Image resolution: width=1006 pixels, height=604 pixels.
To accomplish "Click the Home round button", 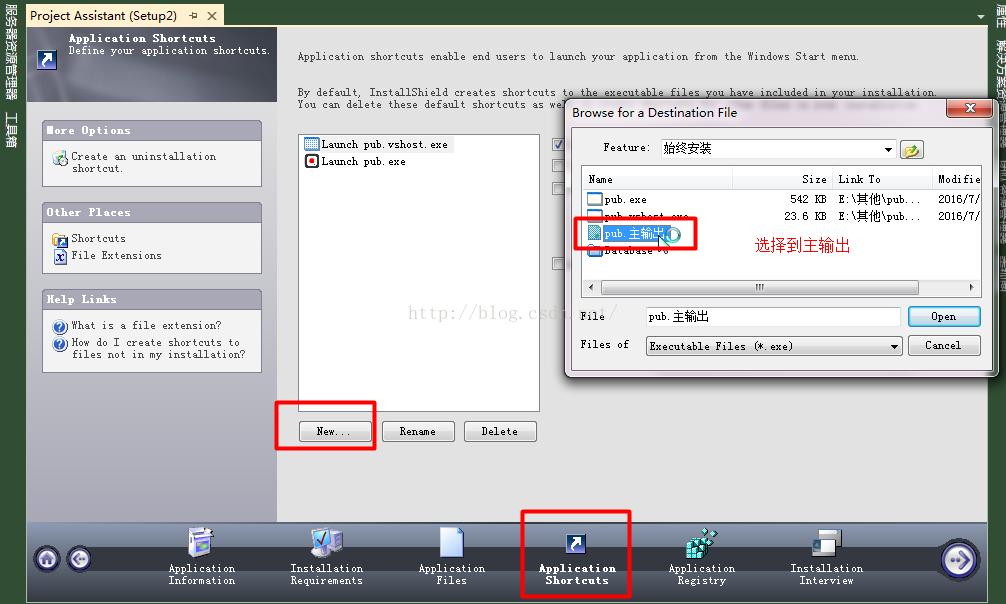I will click(47, 559).
